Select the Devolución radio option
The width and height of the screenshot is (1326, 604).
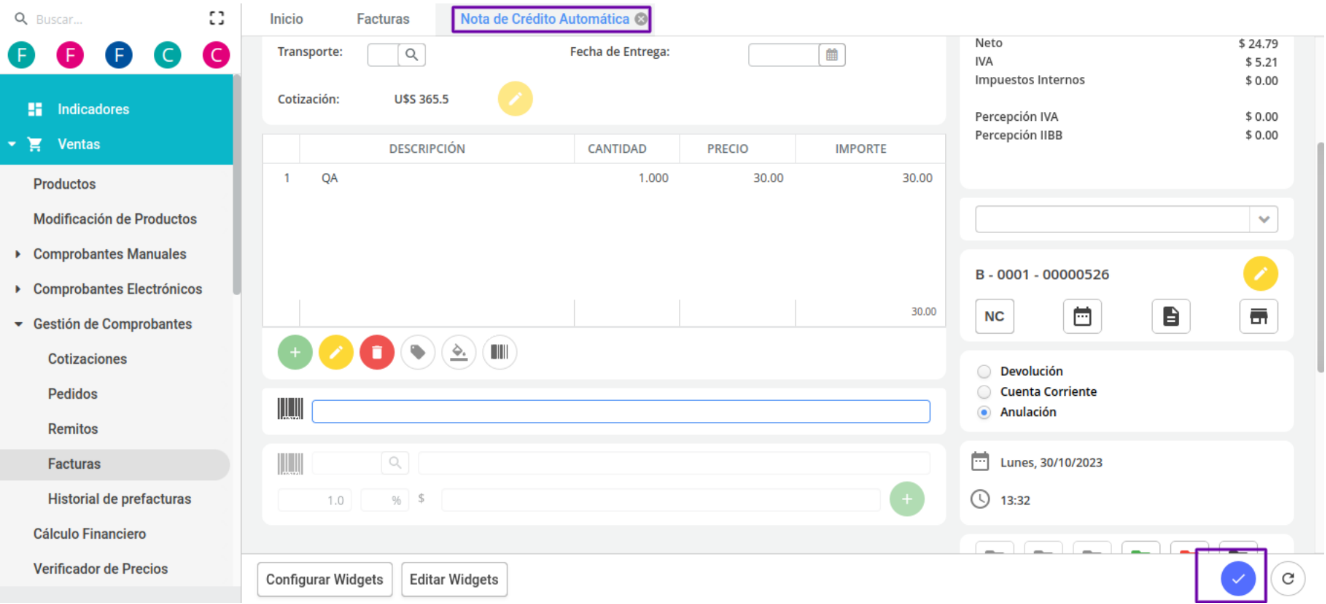pos(984,372)
